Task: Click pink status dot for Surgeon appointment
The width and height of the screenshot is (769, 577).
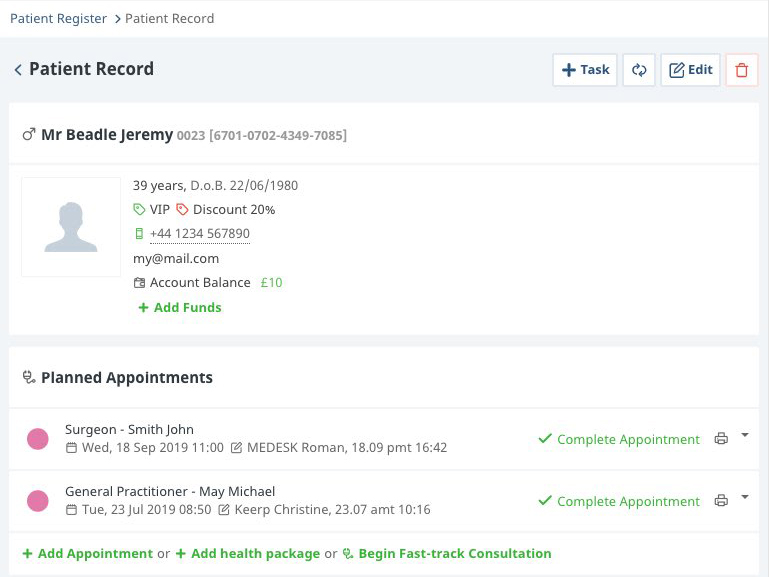Action: [38, 439]
